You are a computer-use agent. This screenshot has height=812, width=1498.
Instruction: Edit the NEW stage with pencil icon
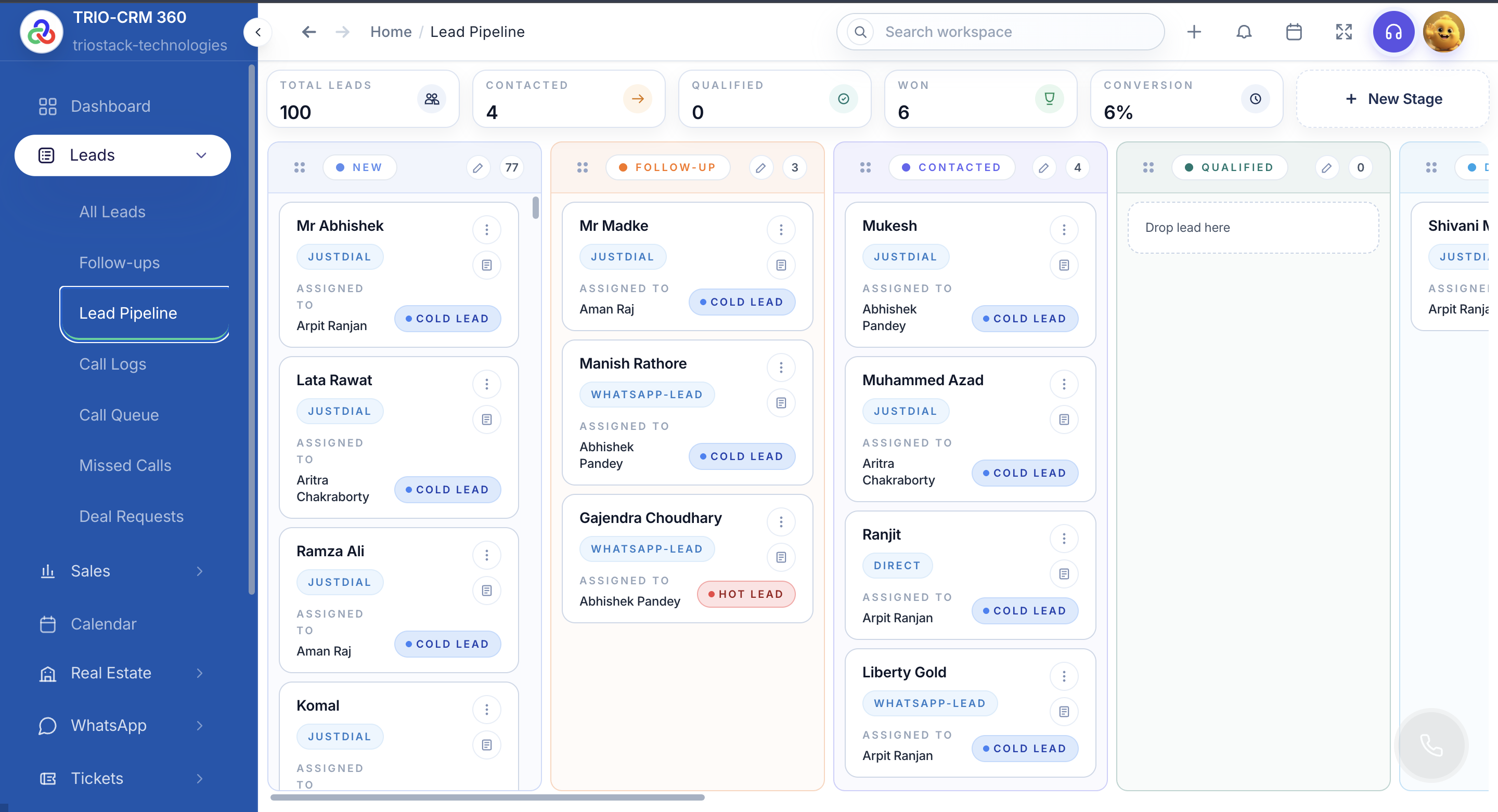point(477,167)
